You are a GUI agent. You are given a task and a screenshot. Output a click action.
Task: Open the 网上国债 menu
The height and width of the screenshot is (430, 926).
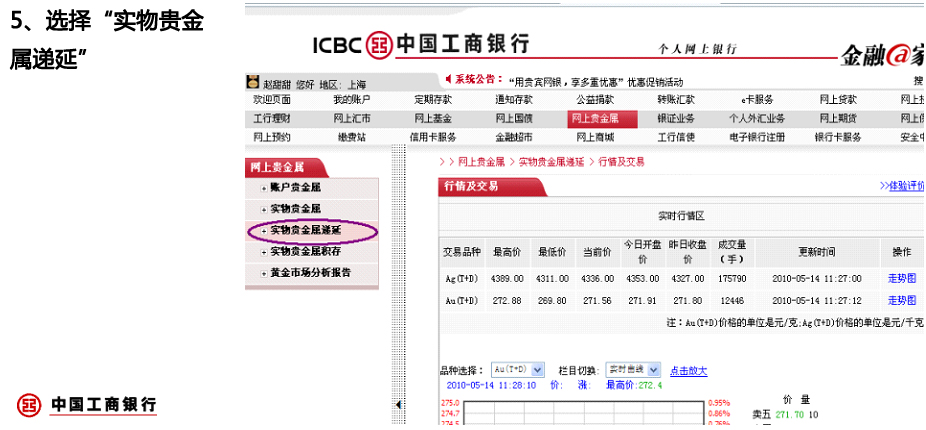click(514, 119)
